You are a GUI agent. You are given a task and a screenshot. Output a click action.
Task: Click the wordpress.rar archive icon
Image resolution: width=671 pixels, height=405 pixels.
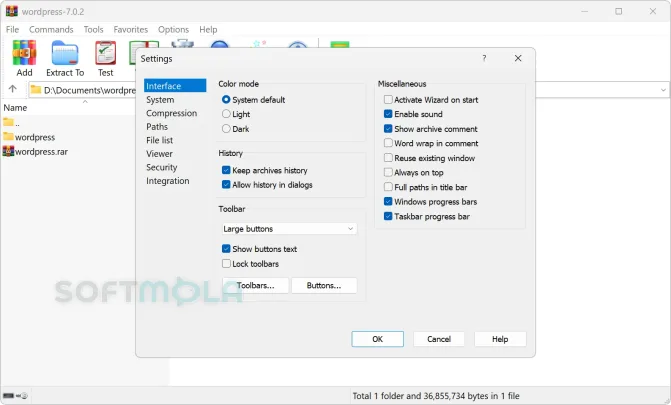tap(8, 151)
